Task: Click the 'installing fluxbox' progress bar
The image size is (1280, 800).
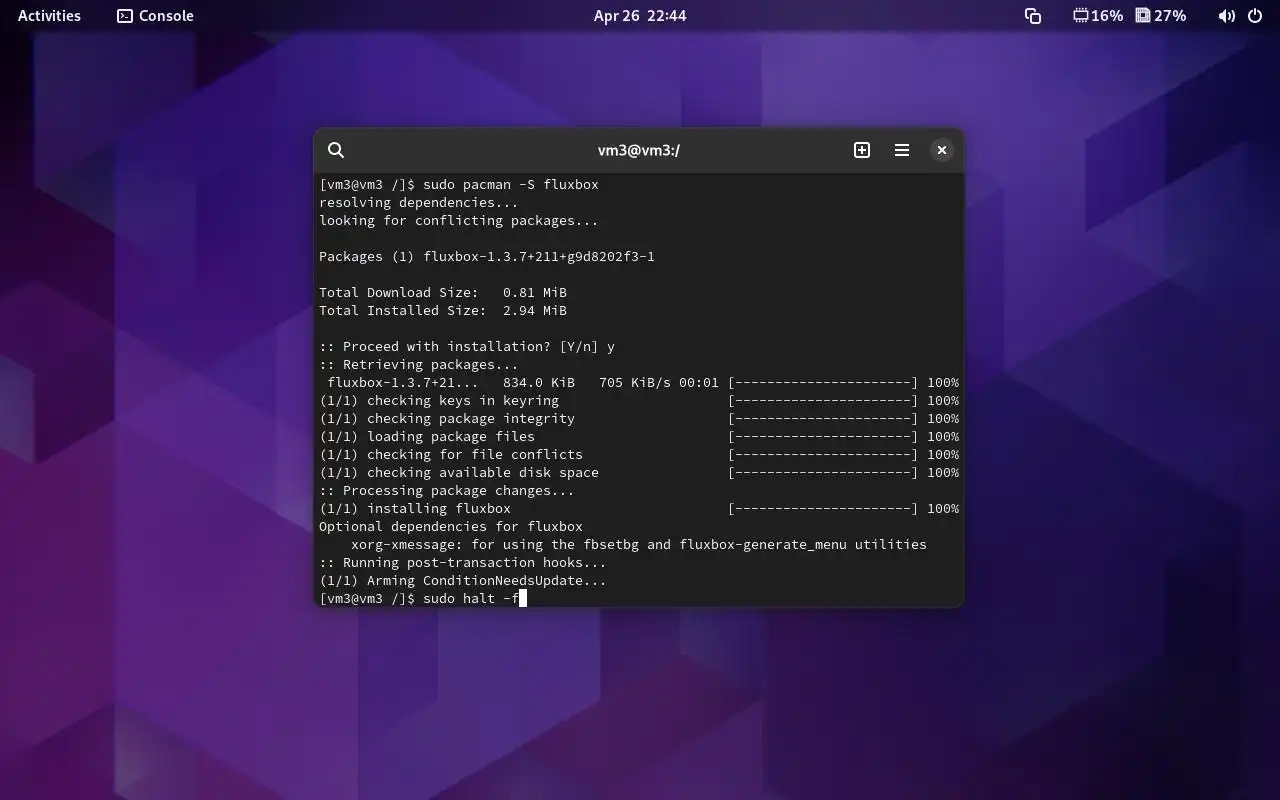Action: 823,509
